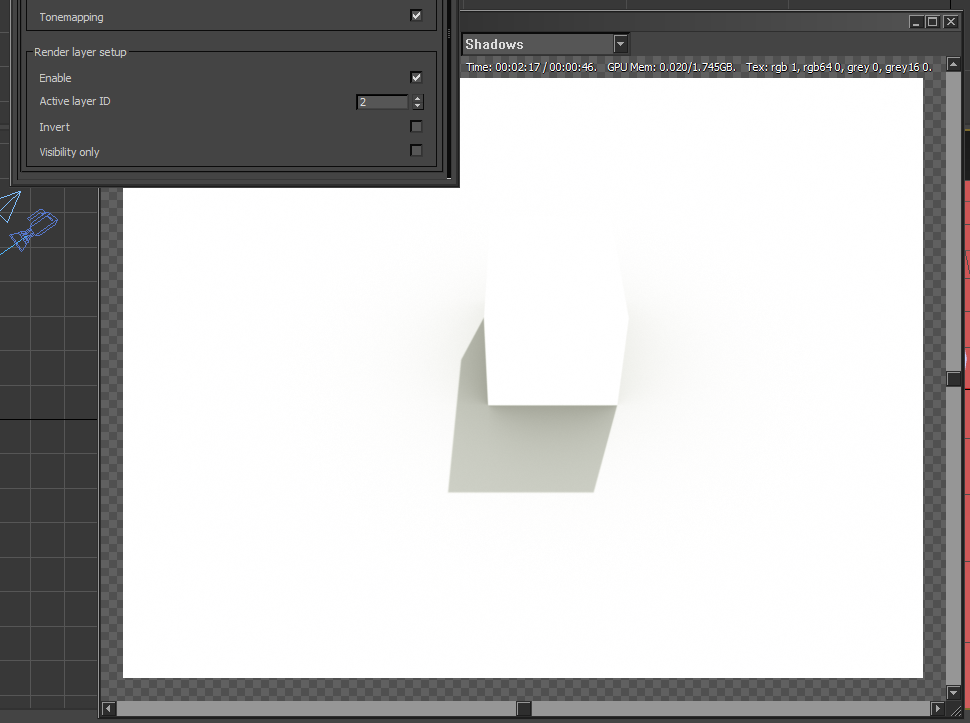
Task: Click the vertical scrollbar down arrow
Action: pos(953,693)
